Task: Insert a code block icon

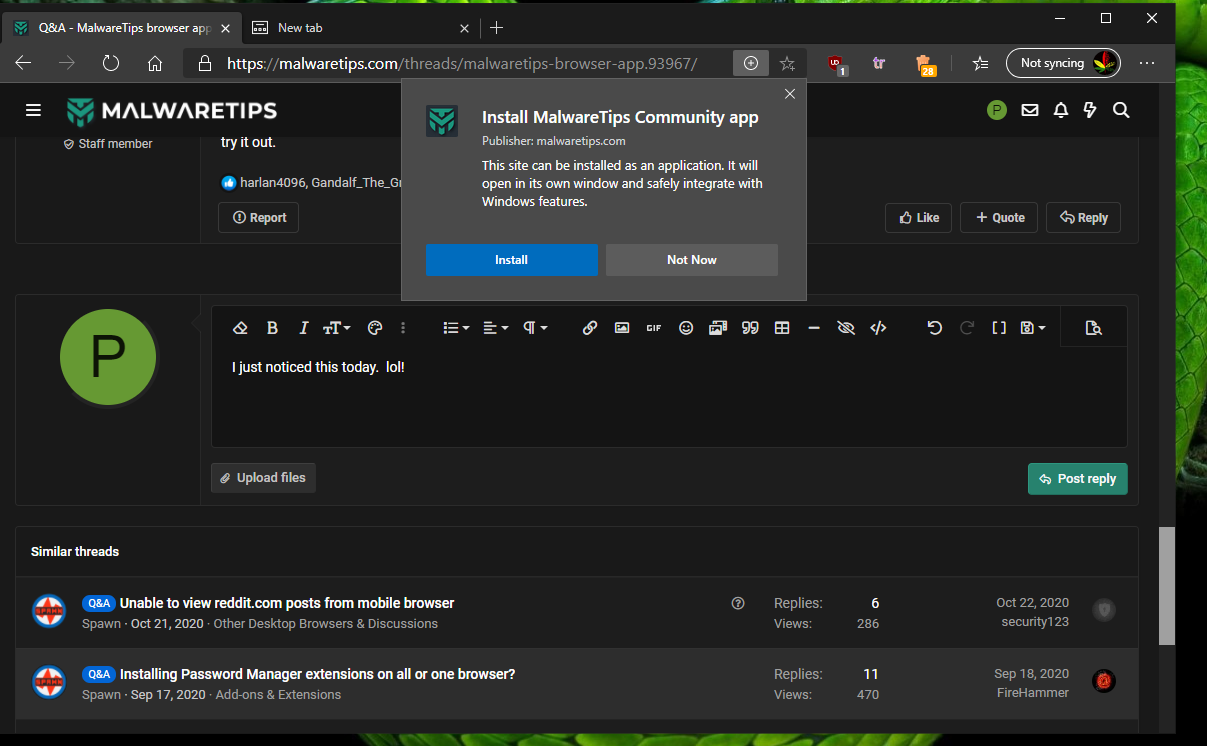Action: [878, 328]
